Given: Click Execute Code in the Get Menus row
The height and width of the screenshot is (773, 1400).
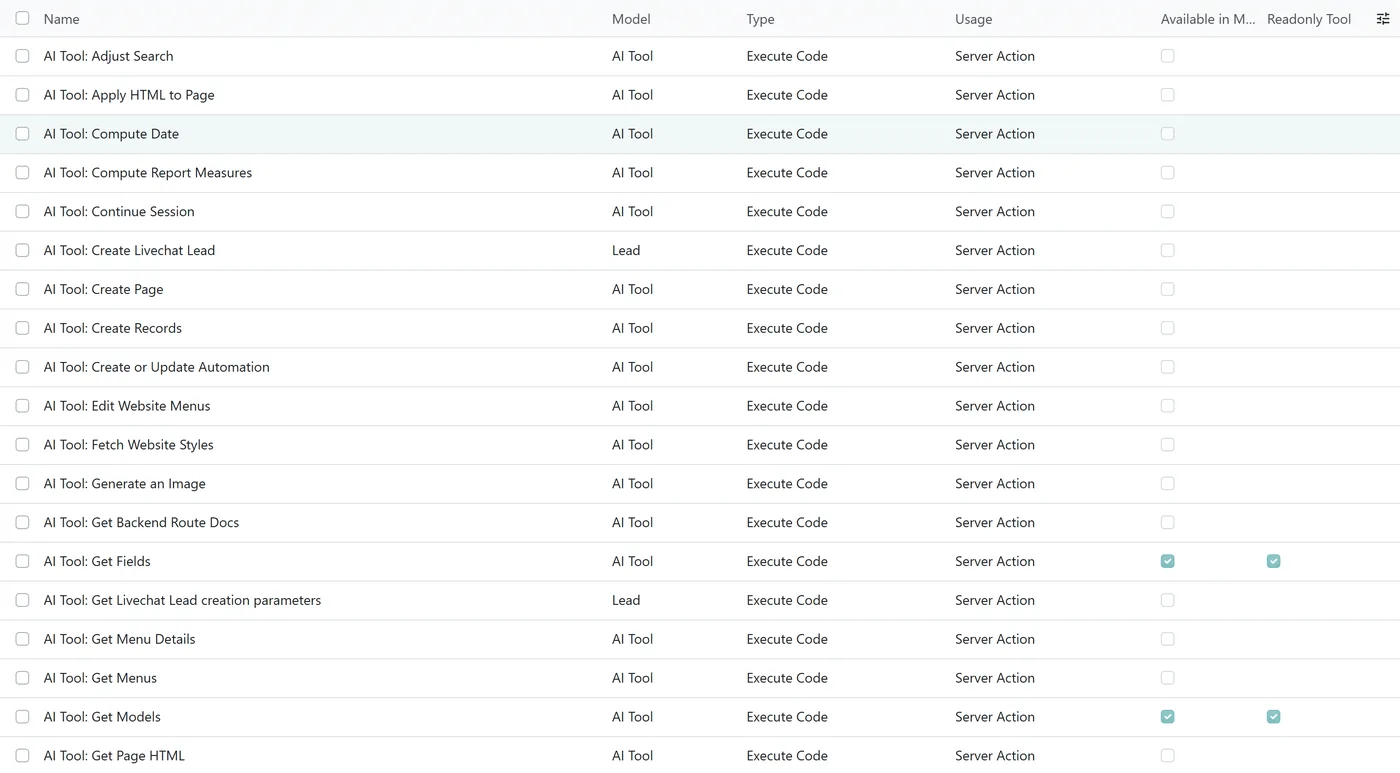Looking at the screenshot, I should (x=787, y=678).
